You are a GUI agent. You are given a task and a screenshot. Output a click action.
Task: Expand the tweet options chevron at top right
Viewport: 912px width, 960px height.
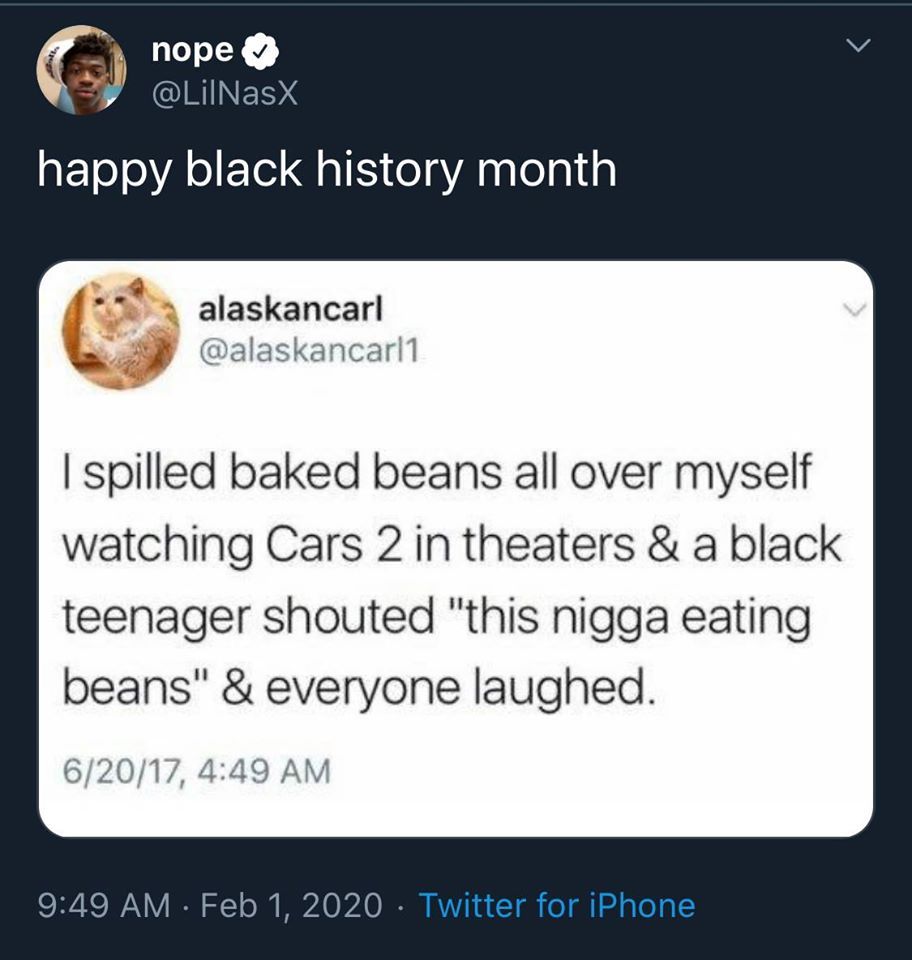point(858,47)
